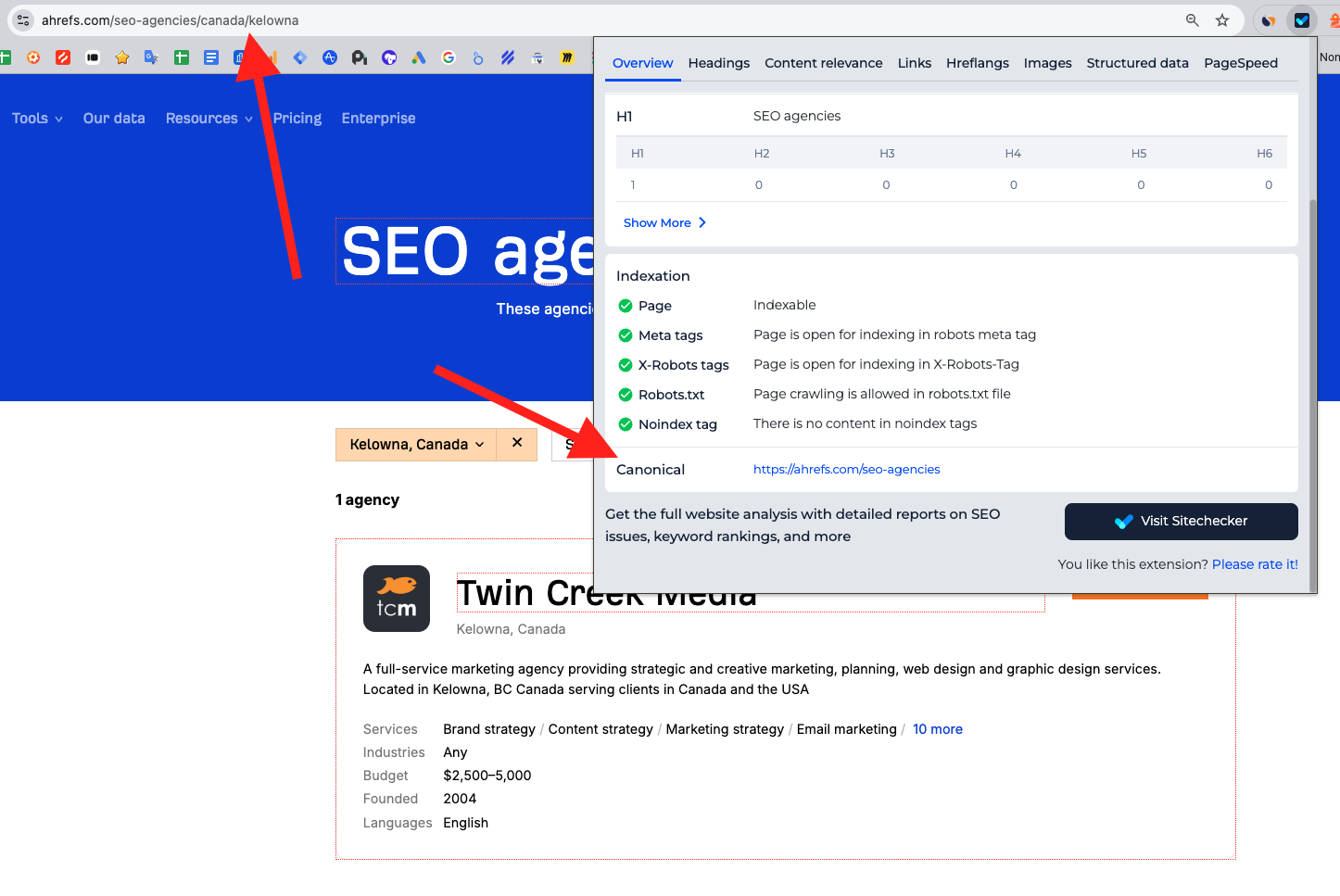Open the Google Docs bookmark
Viewport: 1340px width, 896px height.
pyautogui.click(x=211, y=57)
